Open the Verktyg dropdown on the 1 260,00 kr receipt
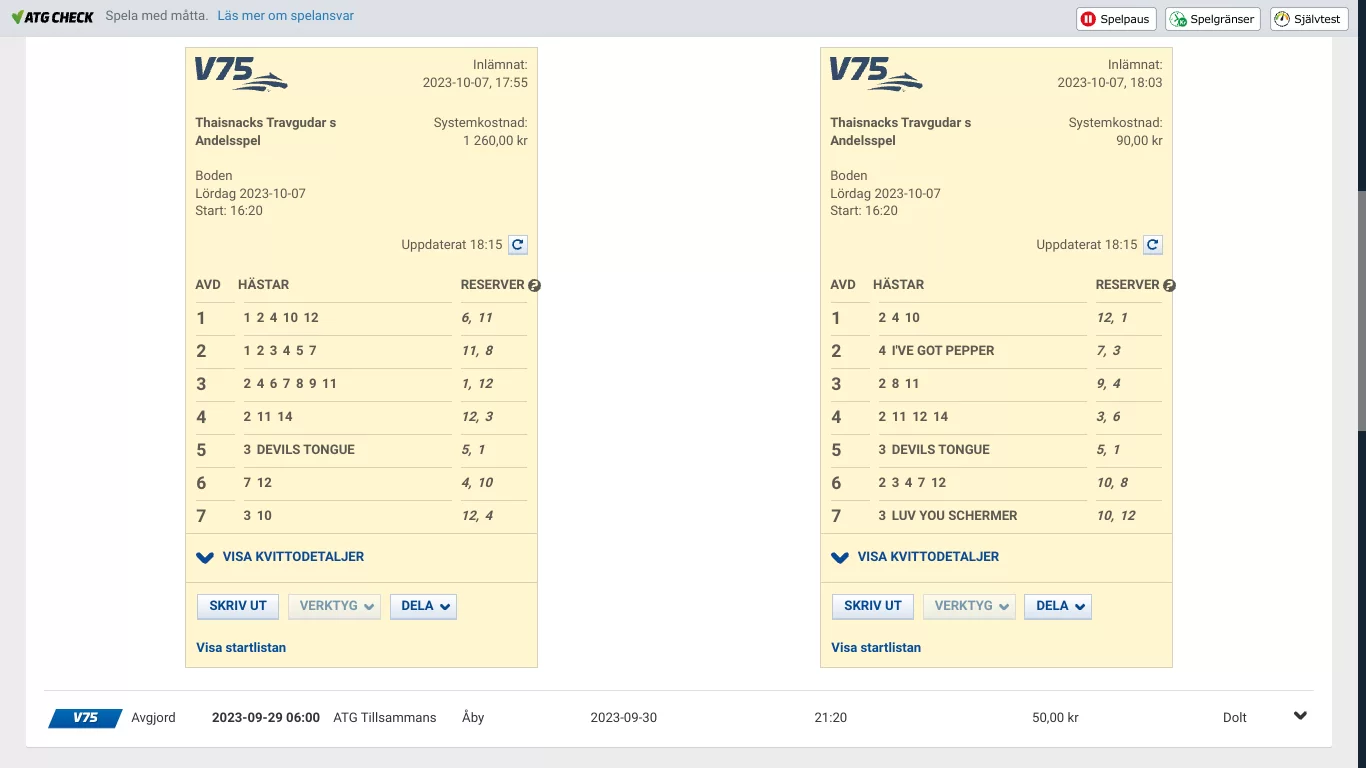 [334, 606]
